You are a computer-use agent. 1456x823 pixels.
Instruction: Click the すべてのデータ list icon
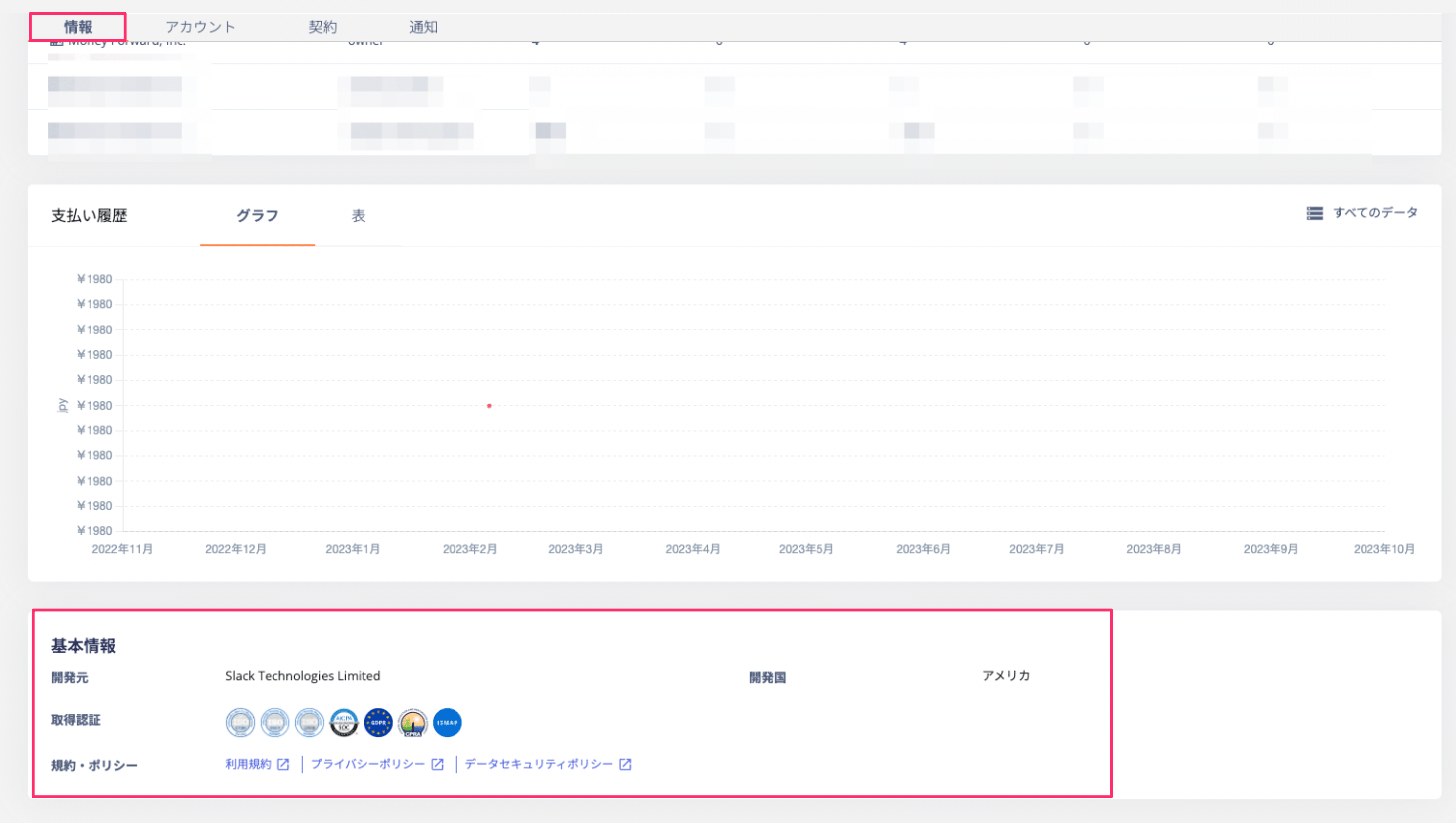(1314, 213)
